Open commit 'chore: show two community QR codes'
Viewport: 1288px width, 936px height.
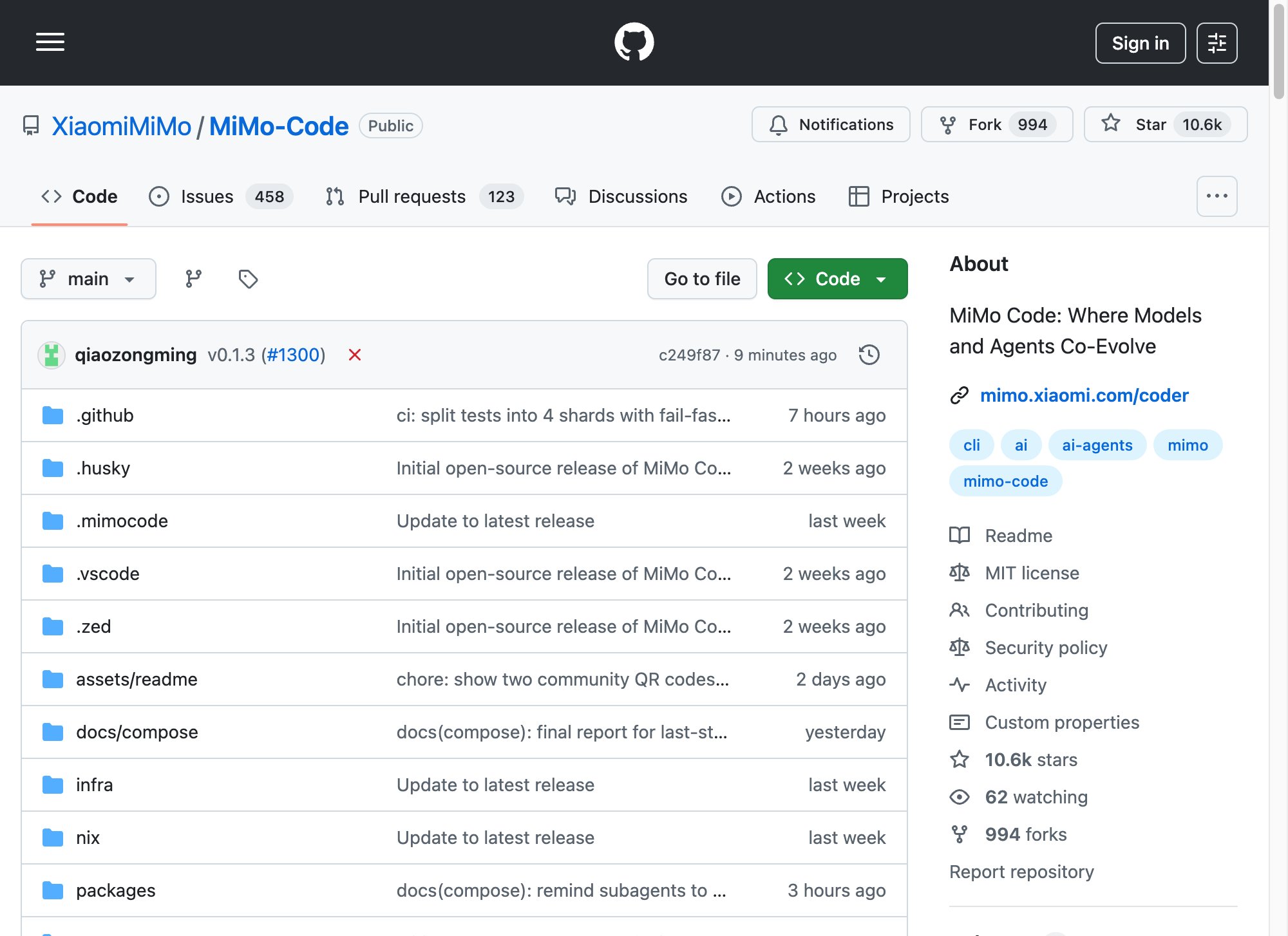[x=563, y=679]
